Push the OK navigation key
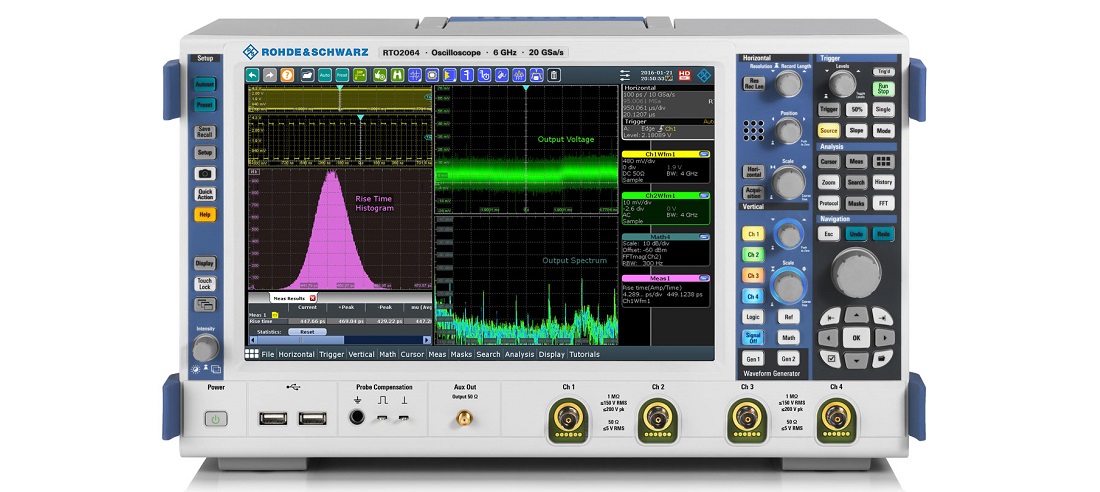 click(856, 338)
